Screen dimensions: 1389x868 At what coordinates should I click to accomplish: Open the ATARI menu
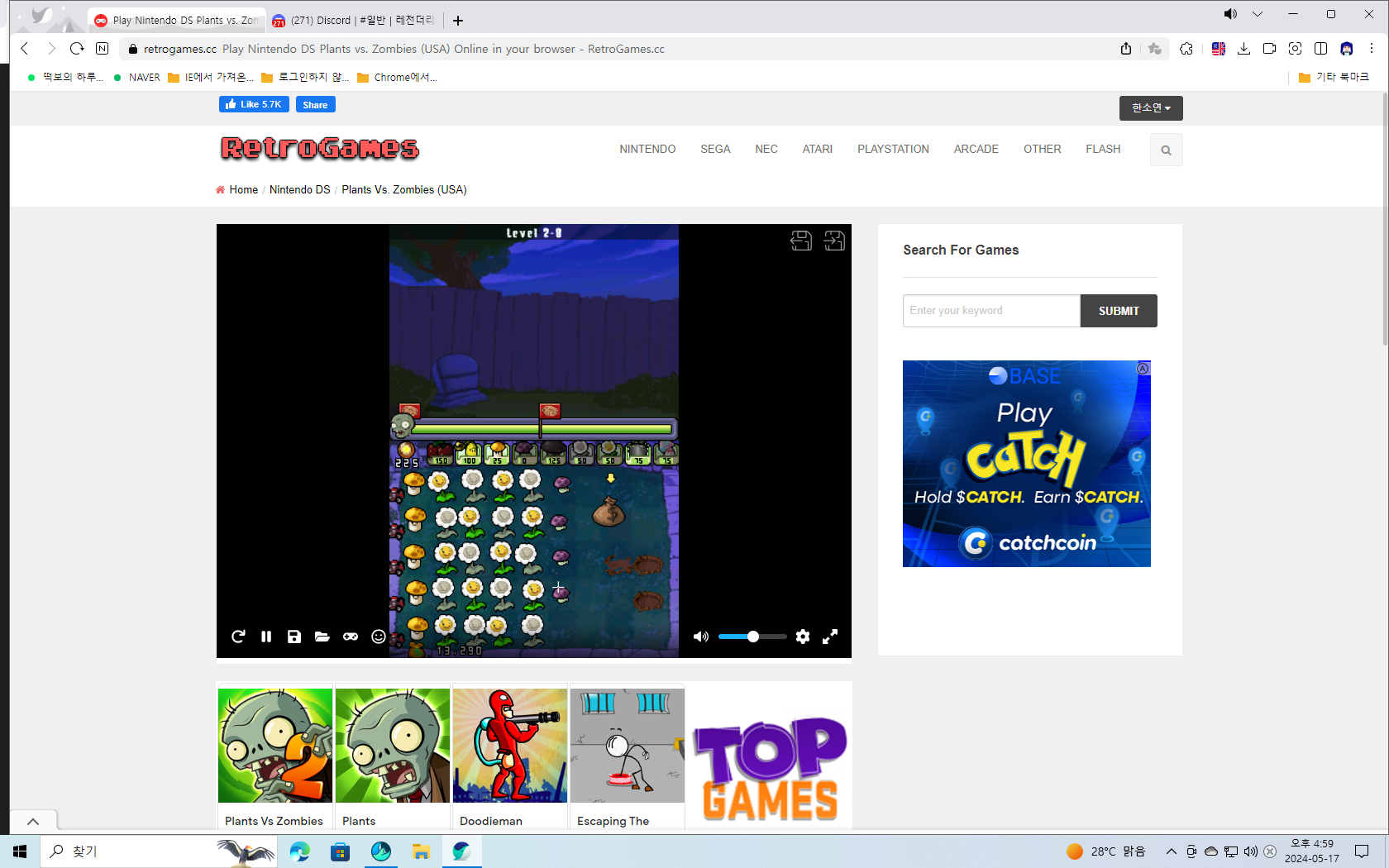coord(817,149)
